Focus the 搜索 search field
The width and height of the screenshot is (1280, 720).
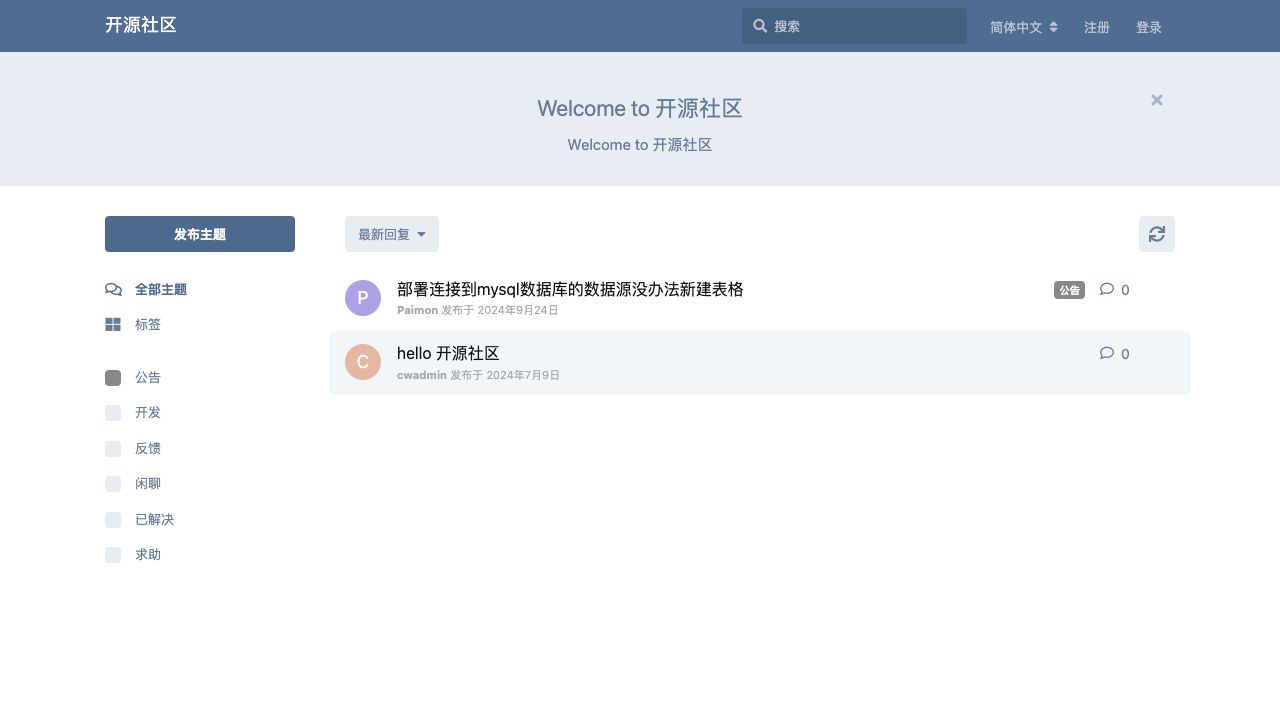(865, 26)
